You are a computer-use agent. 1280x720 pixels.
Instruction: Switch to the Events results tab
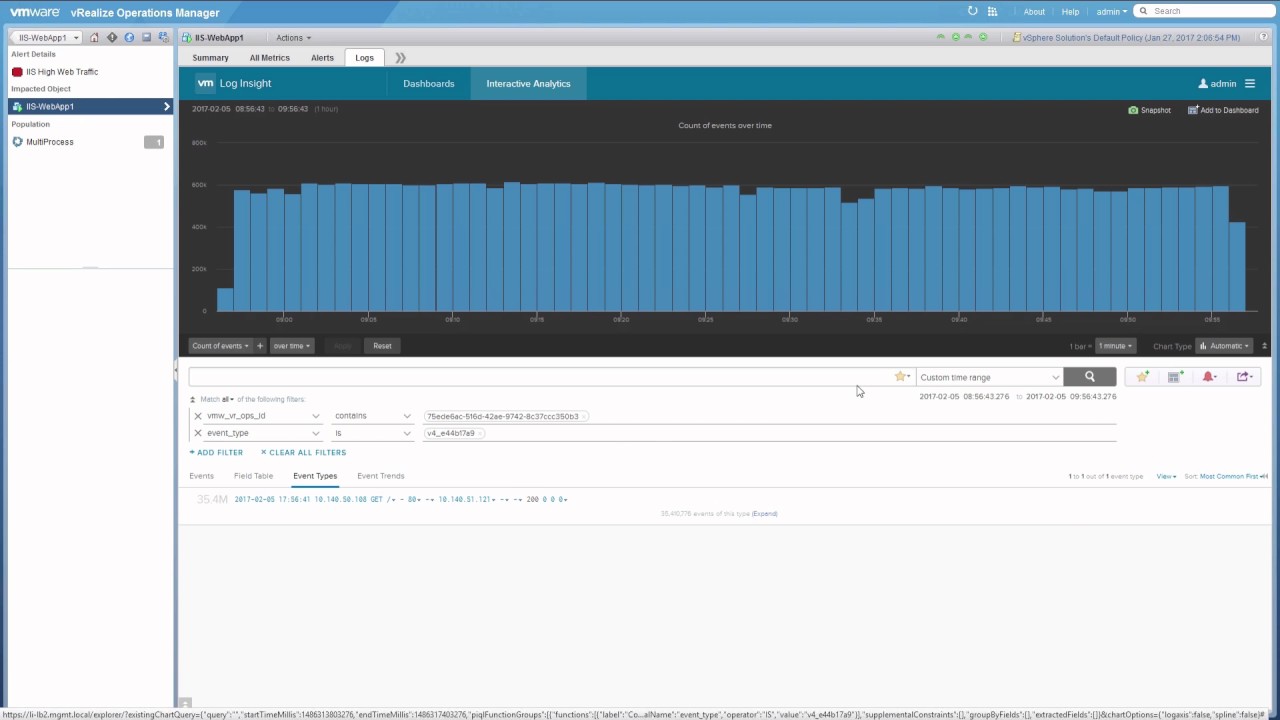(201, 476)
